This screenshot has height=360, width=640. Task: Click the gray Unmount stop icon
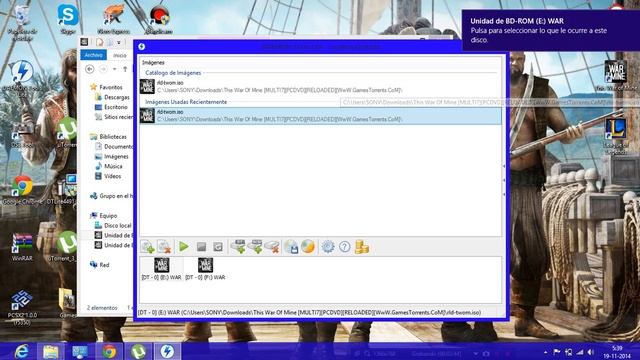201,247
